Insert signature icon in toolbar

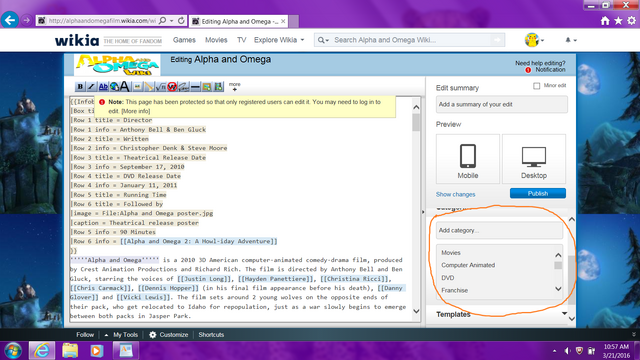(184, 87)
